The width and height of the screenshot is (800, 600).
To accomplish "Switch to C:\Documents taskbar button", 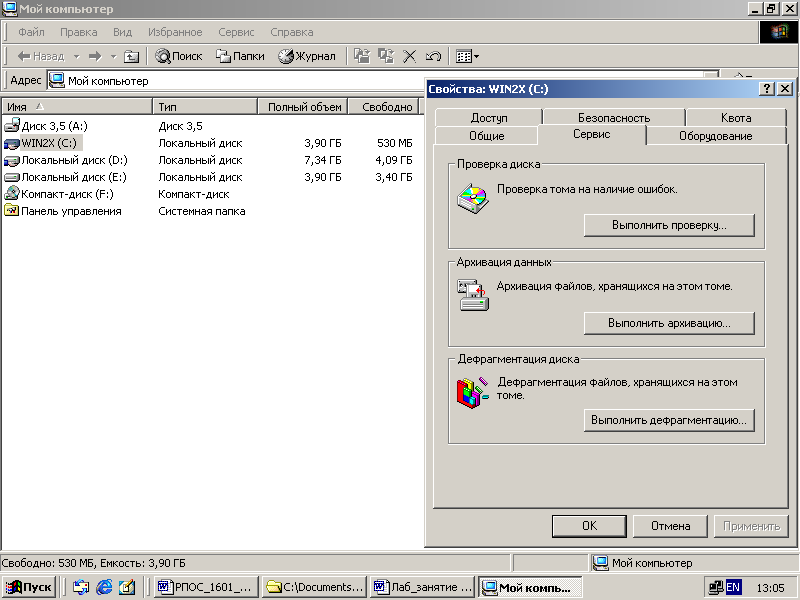I will 316,587.
